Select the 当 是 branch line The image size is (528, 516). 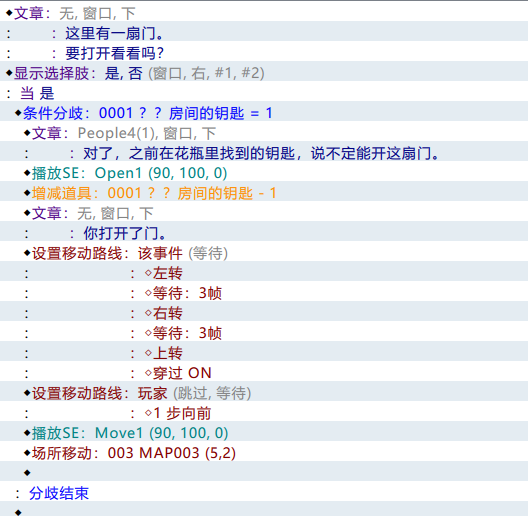[x=264, y=91]
